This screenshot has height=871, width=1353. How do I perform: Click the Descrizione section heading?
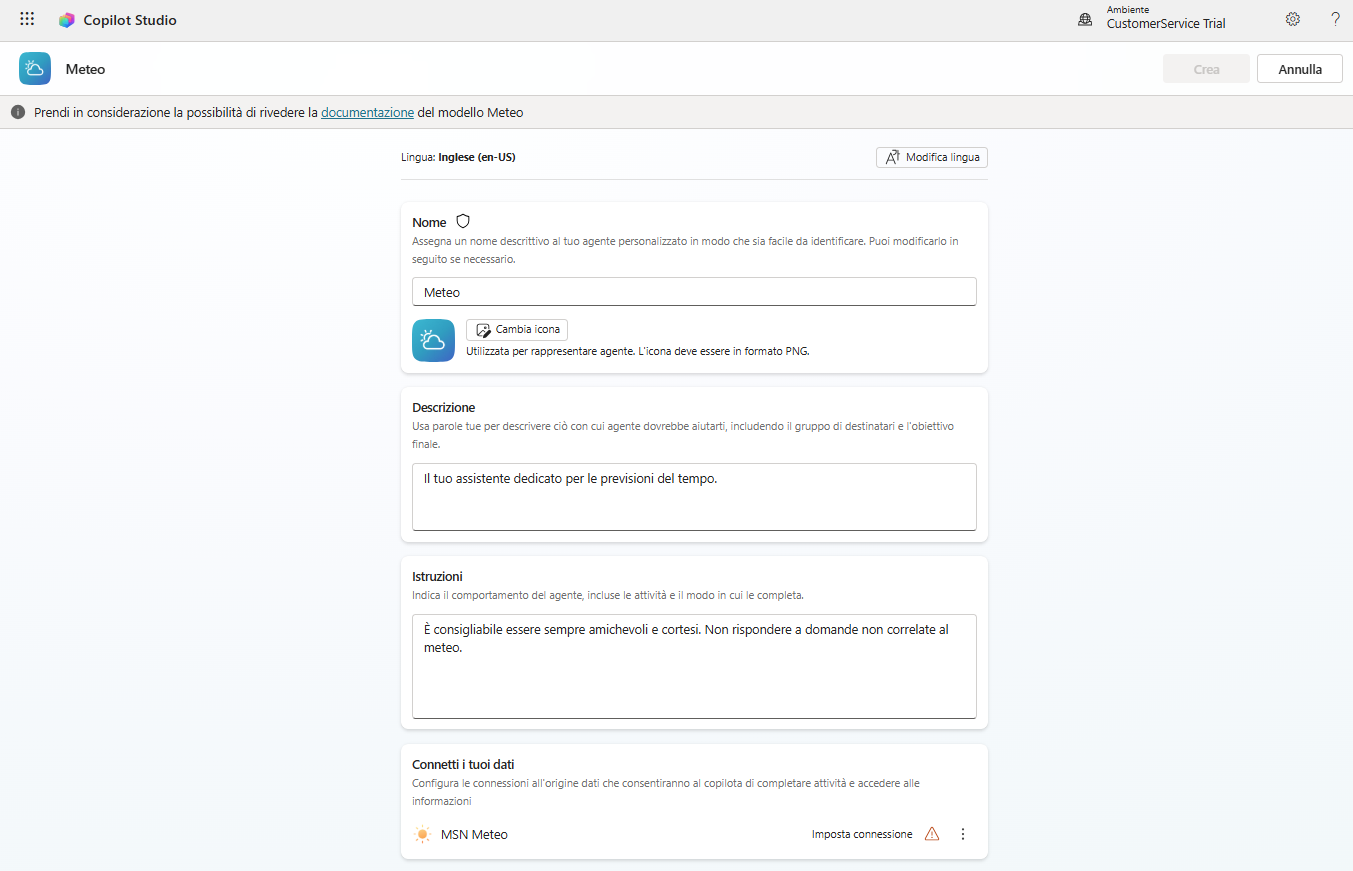tap(444, 407)
